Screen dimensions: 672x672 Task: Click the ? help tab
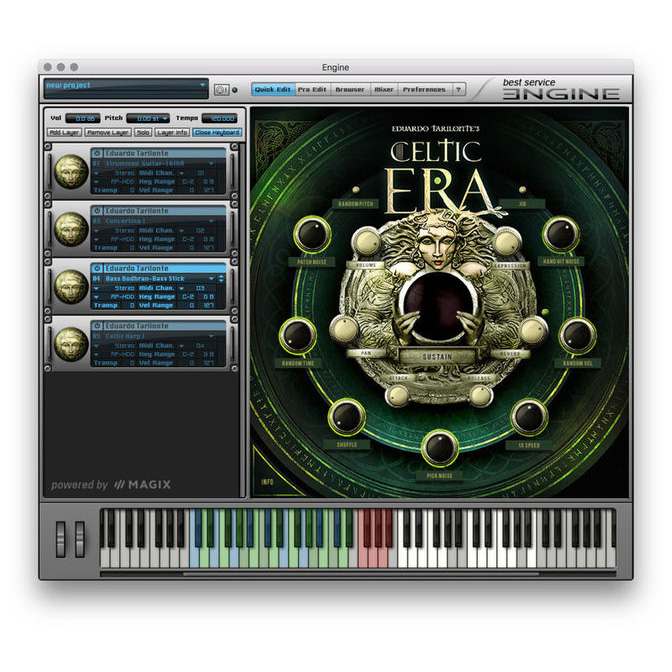458,90
